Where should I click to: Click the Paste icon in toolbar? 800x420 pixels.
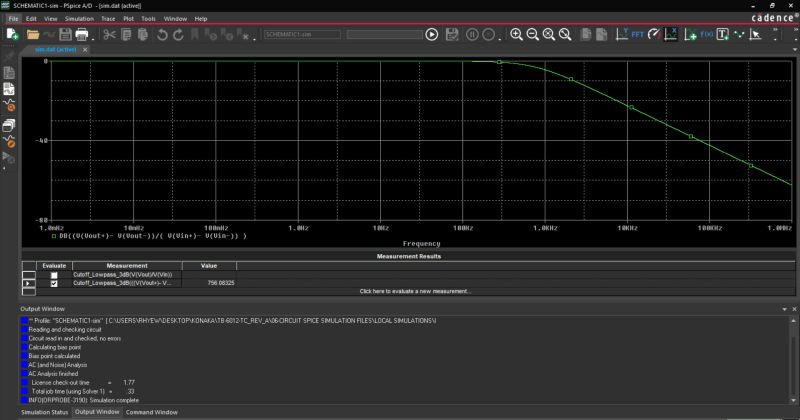pyautogui.click(x=143, y=35)
